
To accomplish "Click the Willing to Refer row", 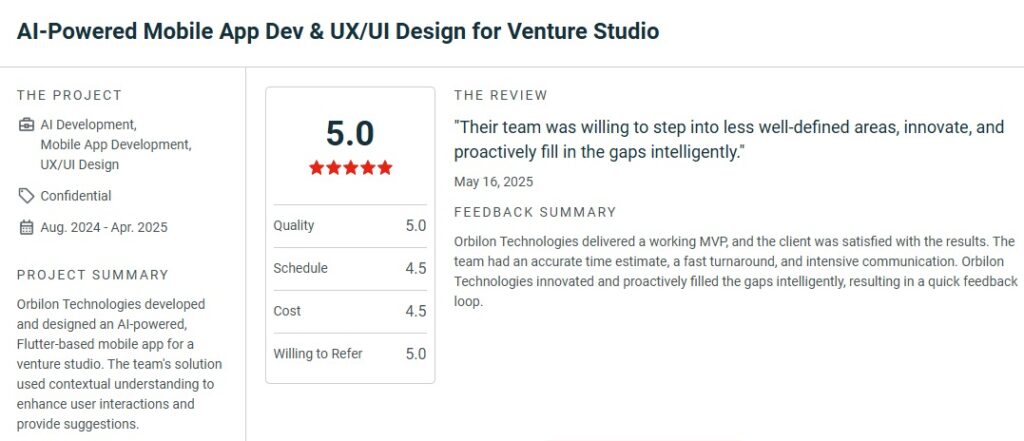I will pos(349,353).
